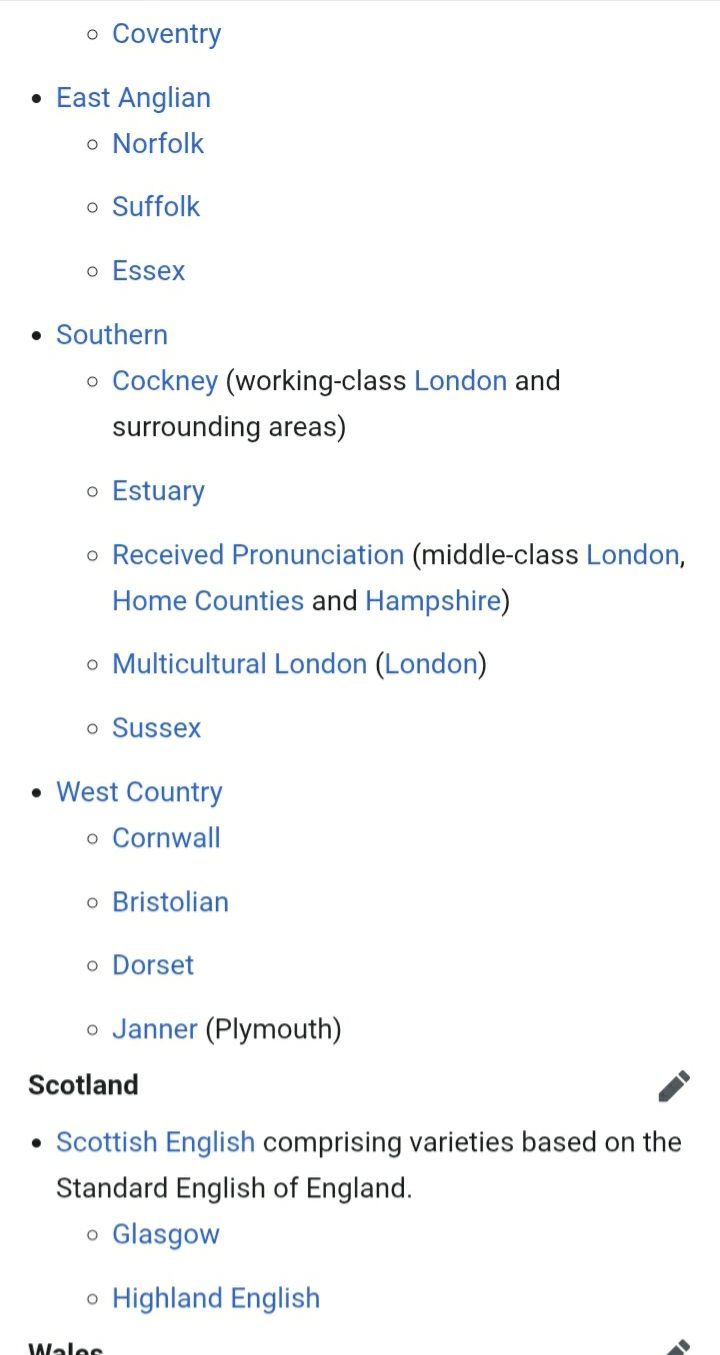Open the East Anglian article link
This screenshot has width=720, height=1355.
133,98
